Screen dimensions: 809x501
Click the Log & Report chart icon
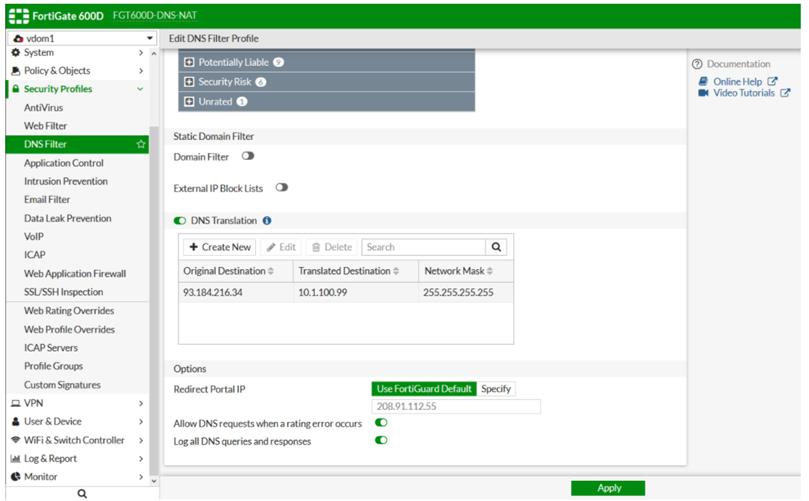[x=15, y=459]
